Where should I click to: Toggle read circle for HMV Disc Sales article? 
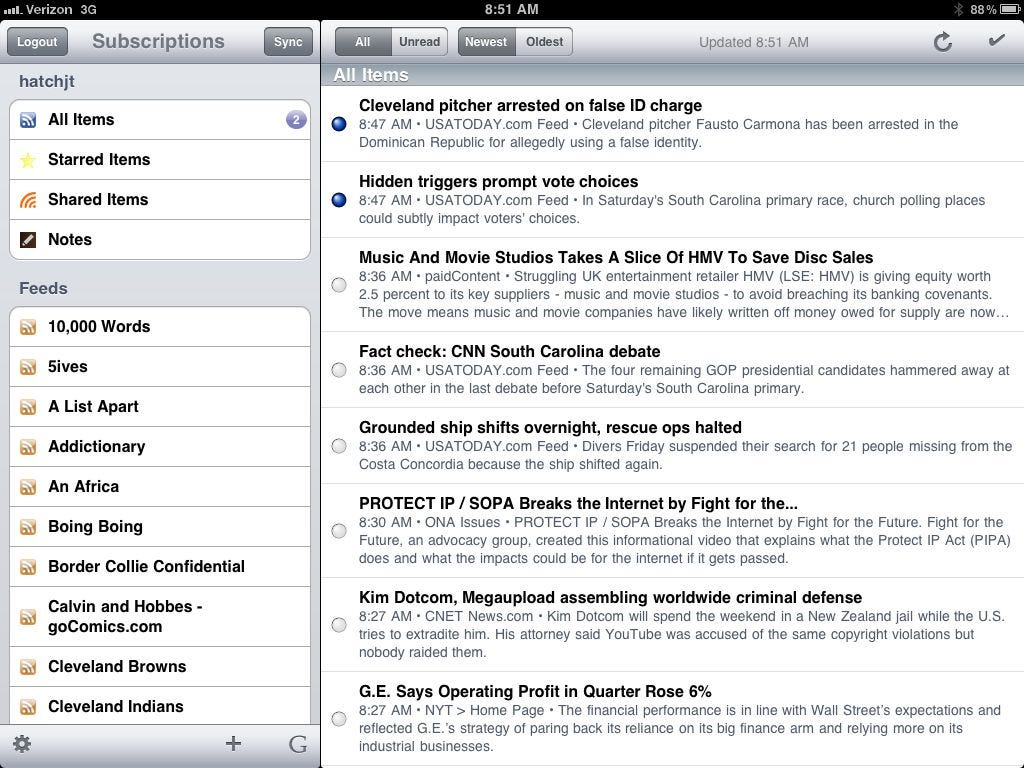pos(339,285)
